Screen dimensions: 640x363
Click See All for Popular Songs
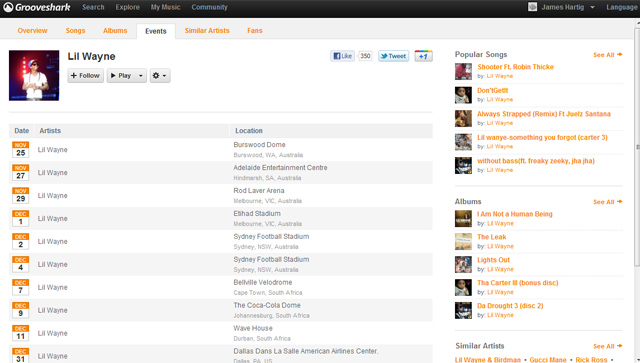click(607, 55)
